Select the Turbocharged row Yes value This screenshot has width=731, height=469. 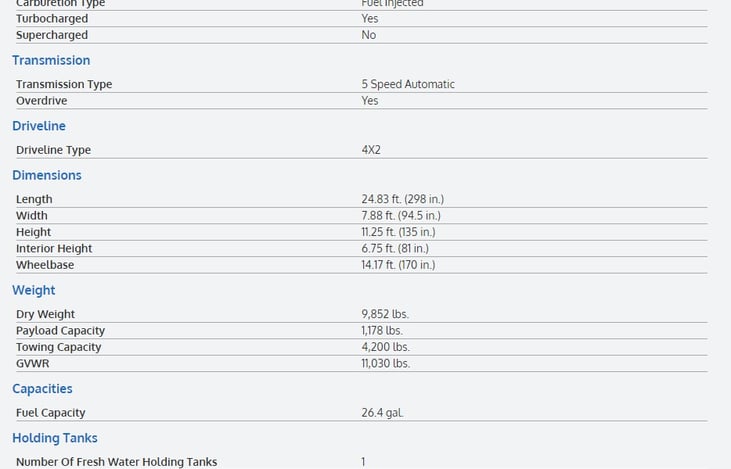[370, 19]
